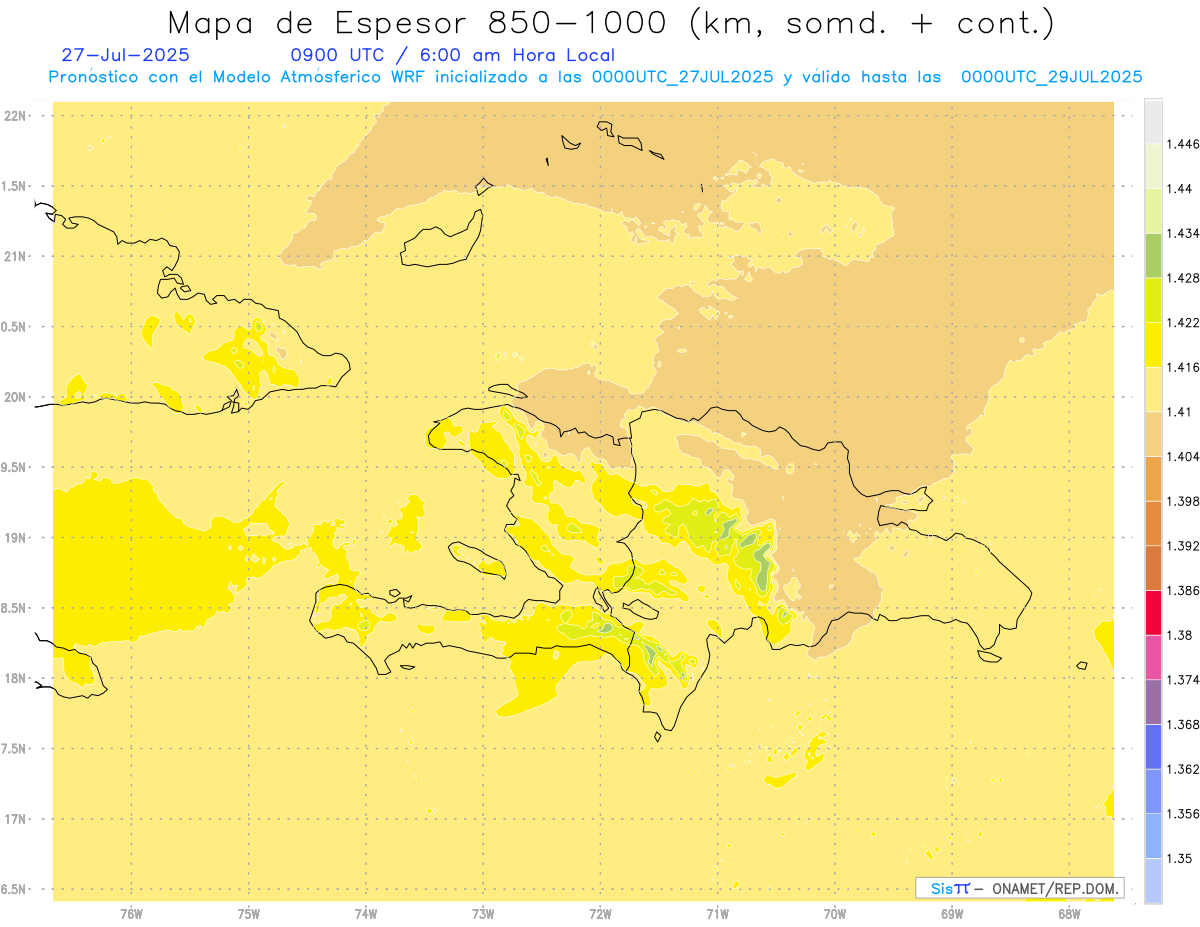
Task: Click the pink legend swatch between 1.374 and 1.38
Action: pyautogui.click(x=1153, y=657)
